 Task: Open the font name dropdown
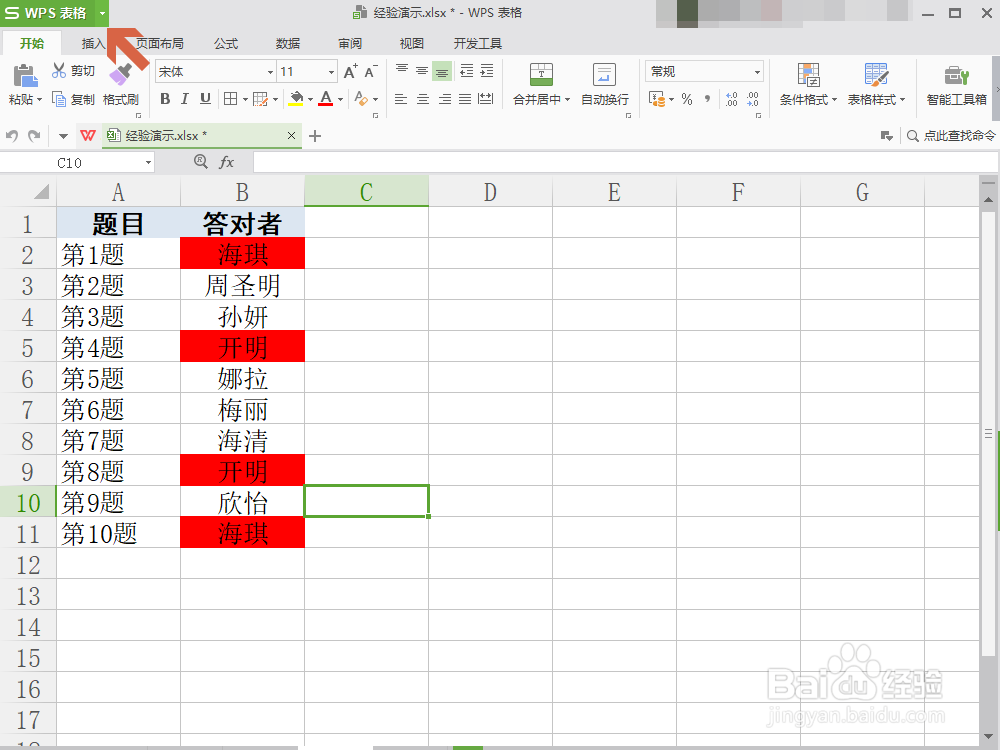click(x=270, y=71)
